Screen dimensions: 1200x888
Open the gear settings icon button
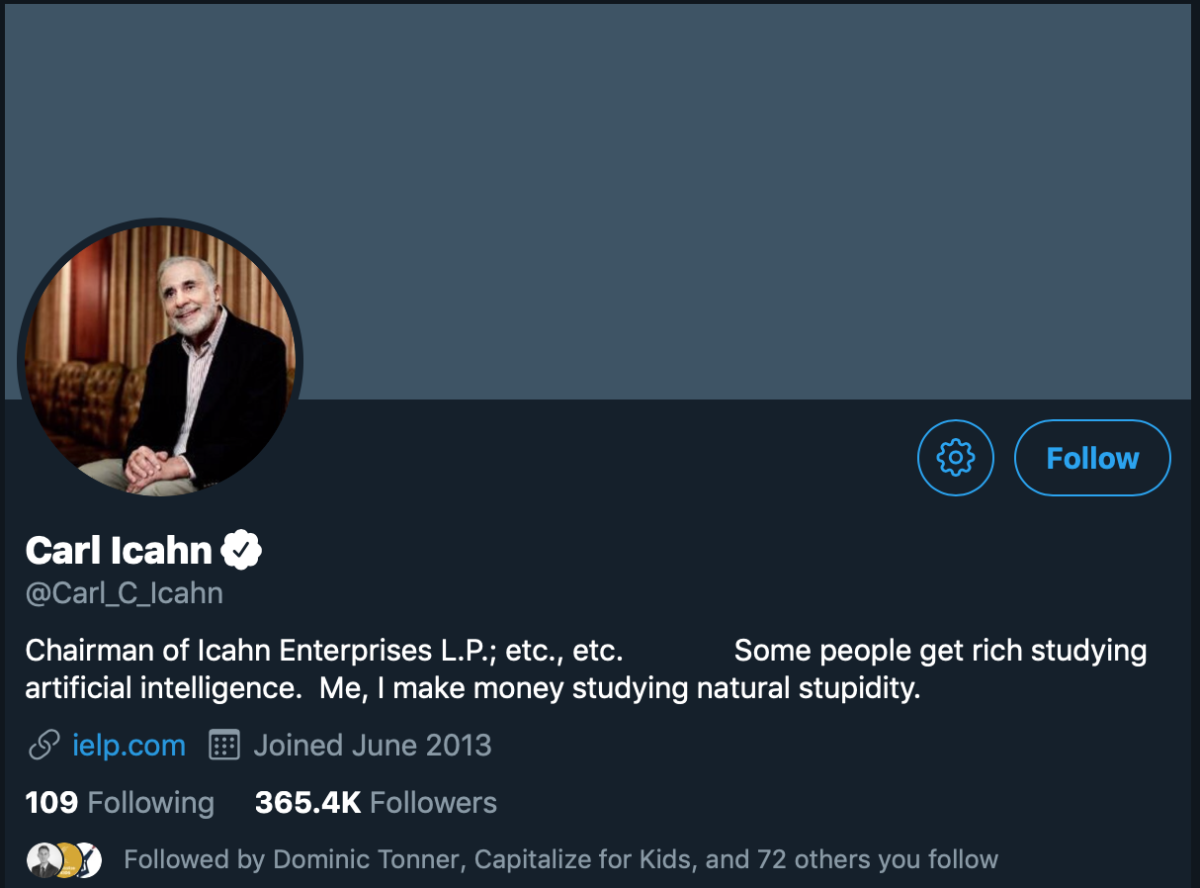coord(955,458)
